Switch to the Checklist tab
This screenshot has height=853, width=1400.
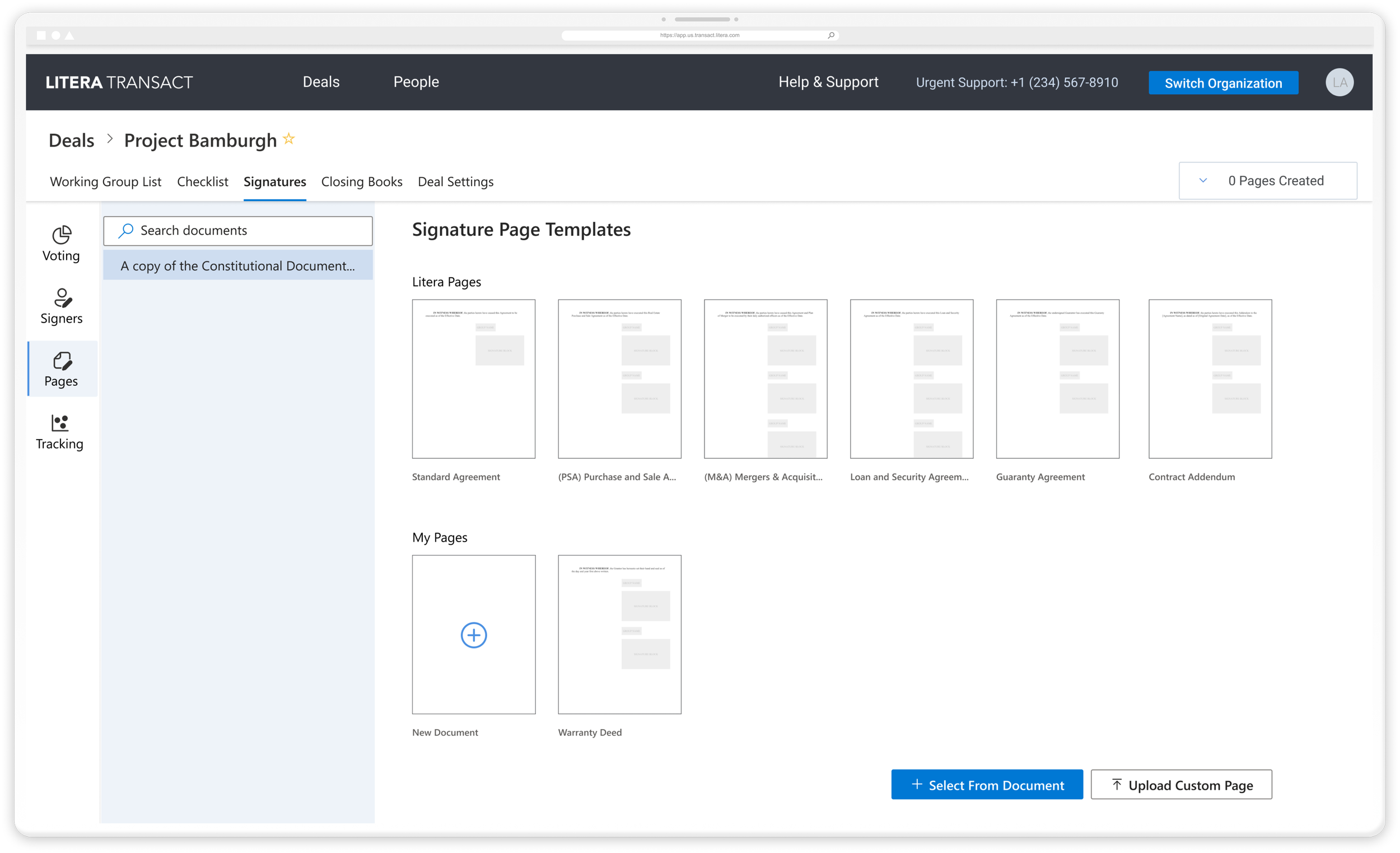point(202,182)
